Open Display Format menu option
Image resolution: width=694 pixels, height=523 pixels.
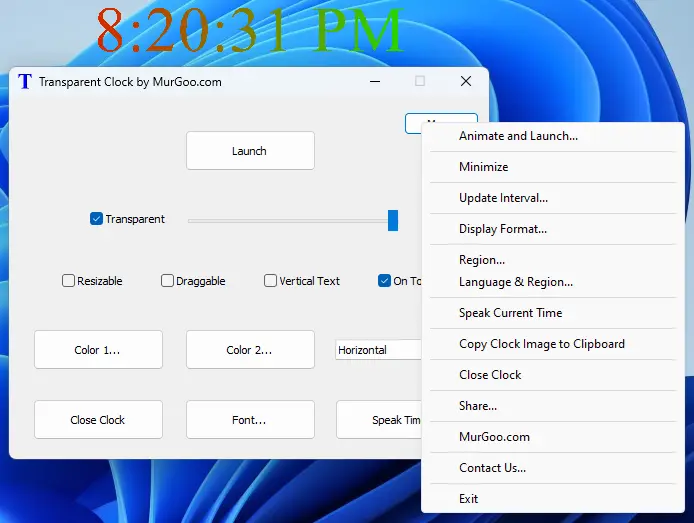[x=503, y=229]
